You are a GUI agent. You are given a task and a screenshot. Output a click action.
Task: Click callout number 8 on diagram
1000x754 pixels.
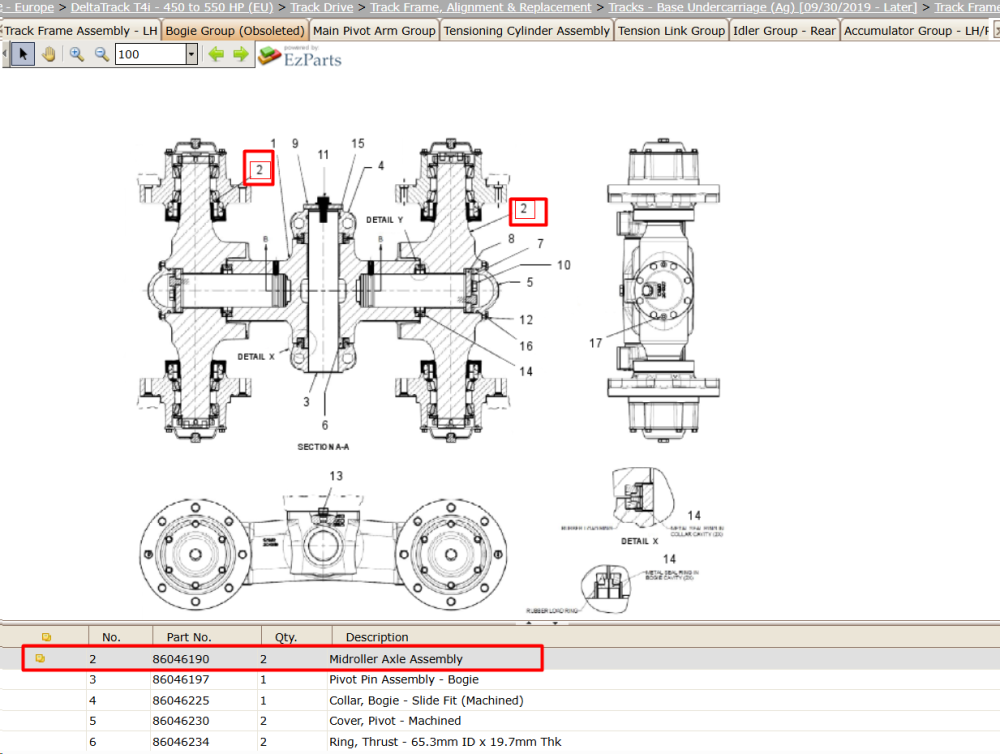click(511, 239)
